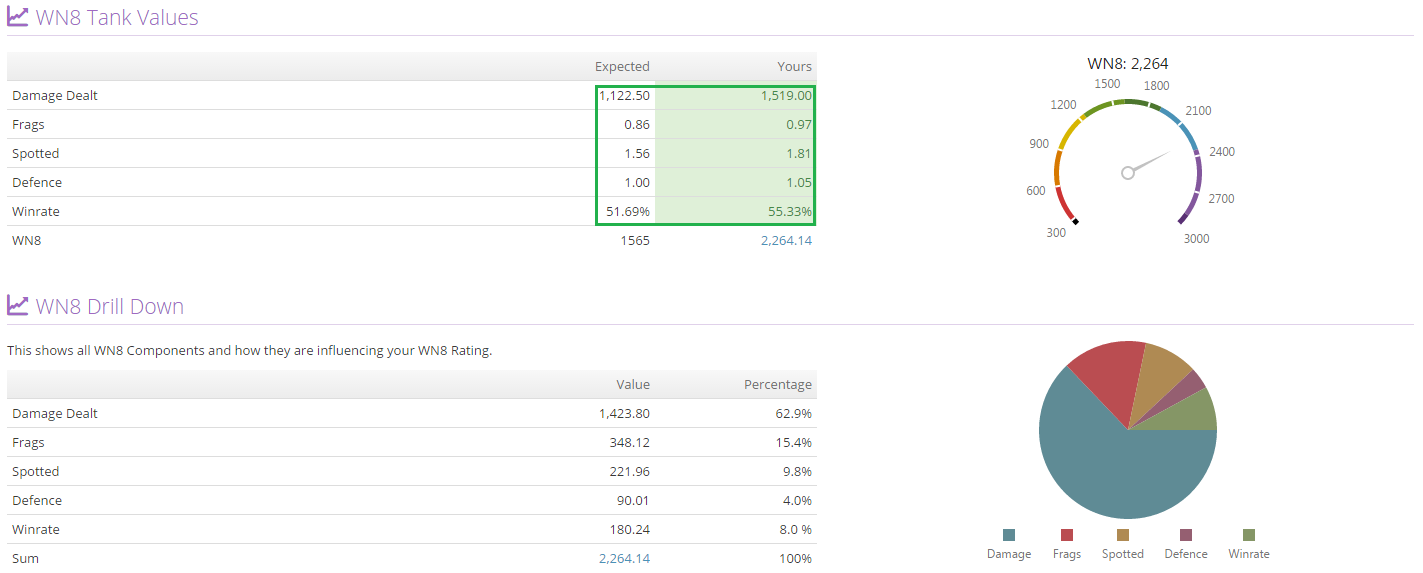Screen dimensions: 1423x573
Task: Click the Damage Dealt row label in Tank Values
Action: pos(55,95)
